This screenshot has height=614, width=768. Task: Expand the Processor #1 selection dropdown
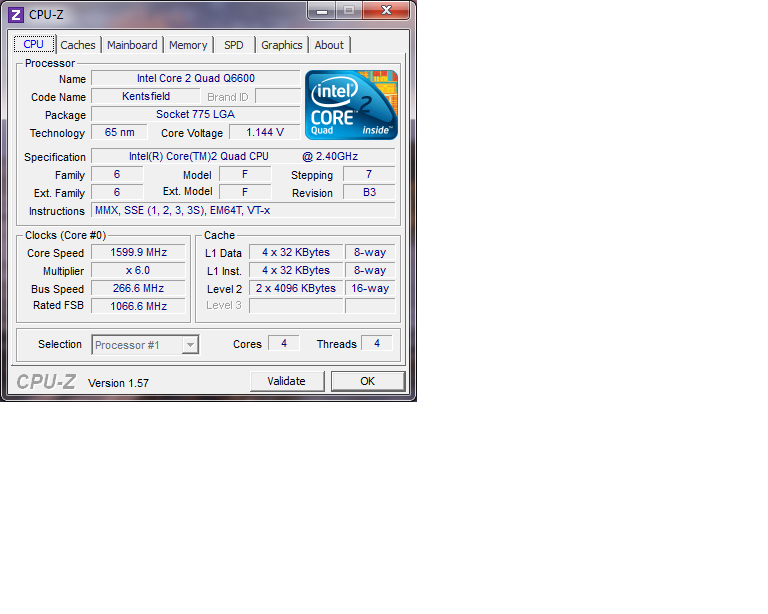click(x=190, y=345)
